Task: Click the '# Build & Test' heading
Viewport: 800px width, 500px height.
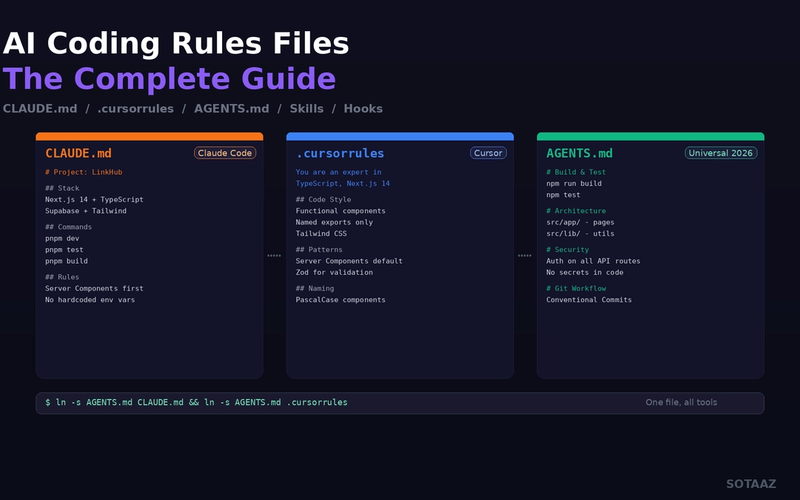Action: click(576, 172)
